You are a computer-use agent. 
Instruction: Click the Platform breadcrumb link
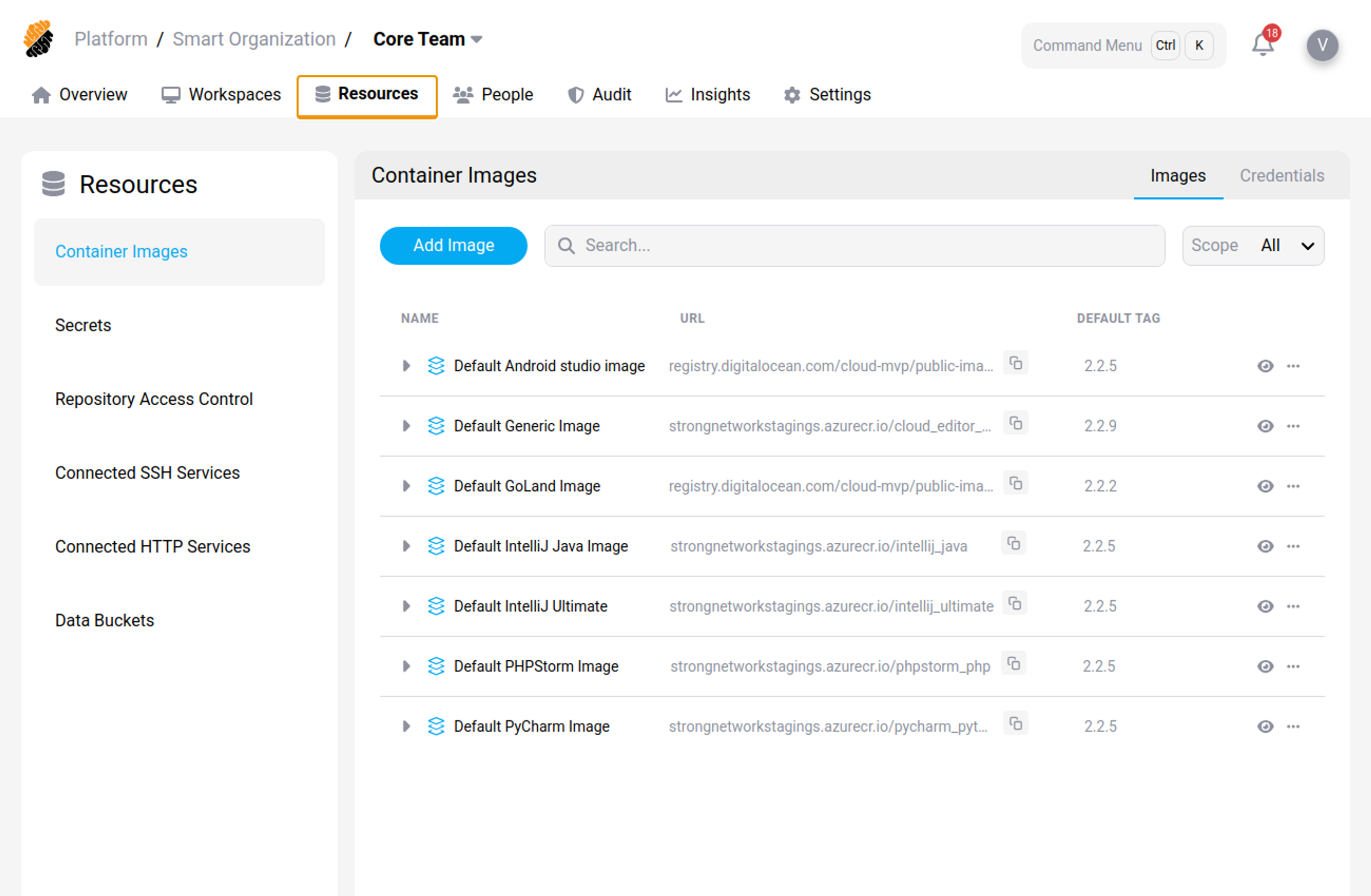pos(111,39)
